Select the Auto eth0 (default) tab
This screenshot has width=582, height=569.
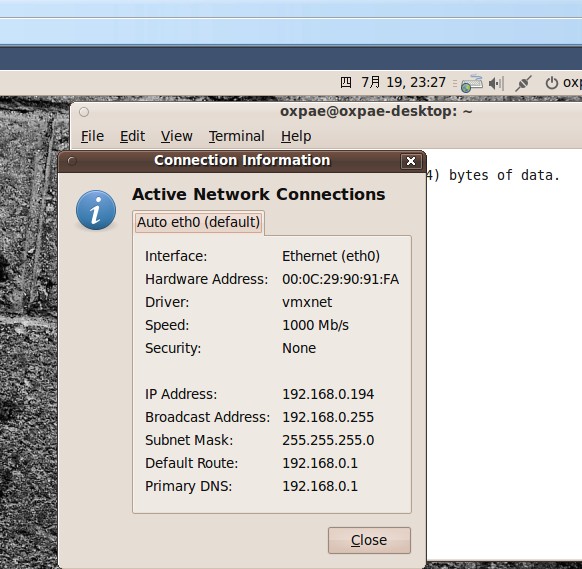199,222
